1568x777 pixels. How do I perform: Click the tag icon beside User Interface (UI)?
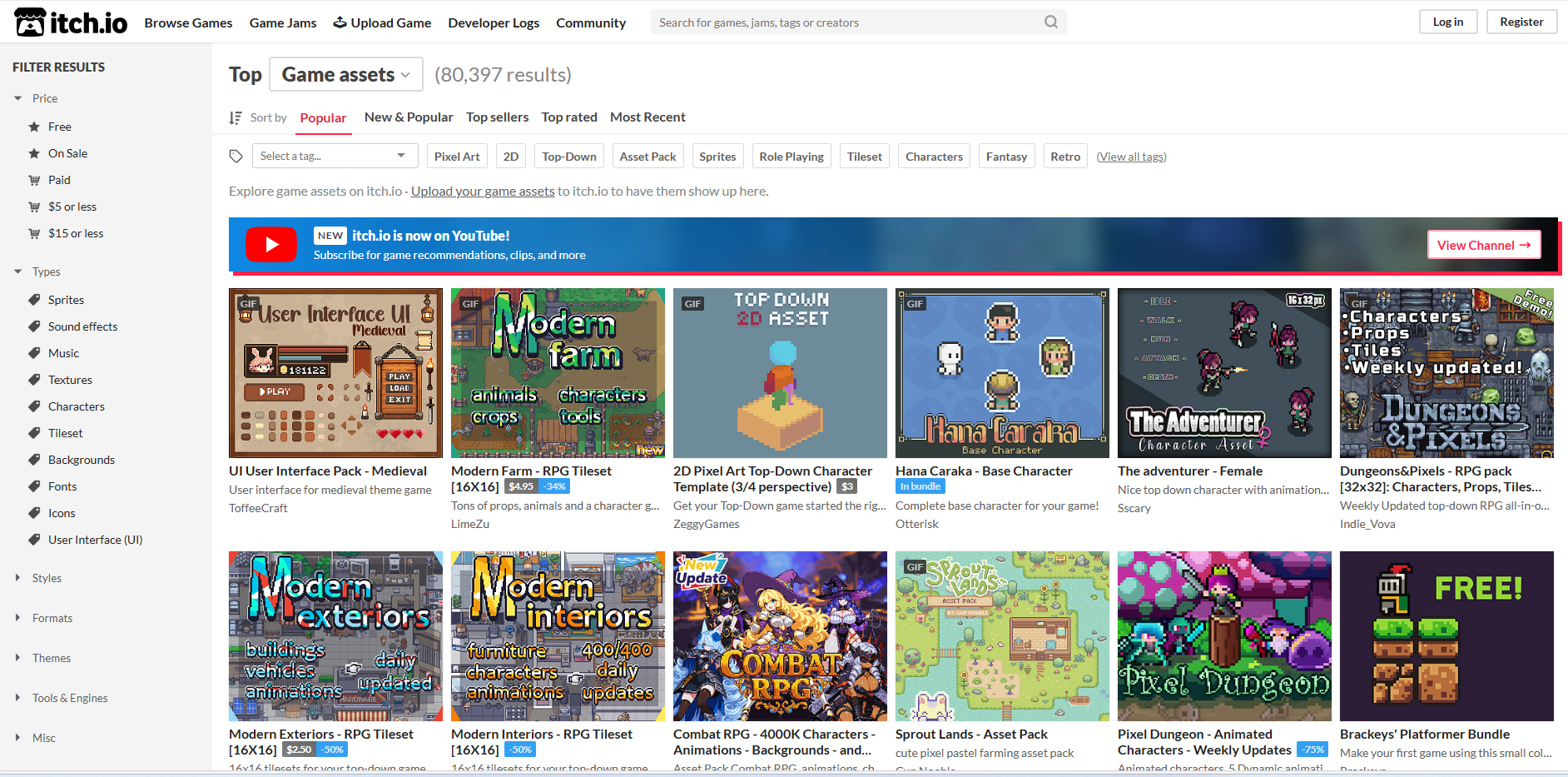coord(34,540)
